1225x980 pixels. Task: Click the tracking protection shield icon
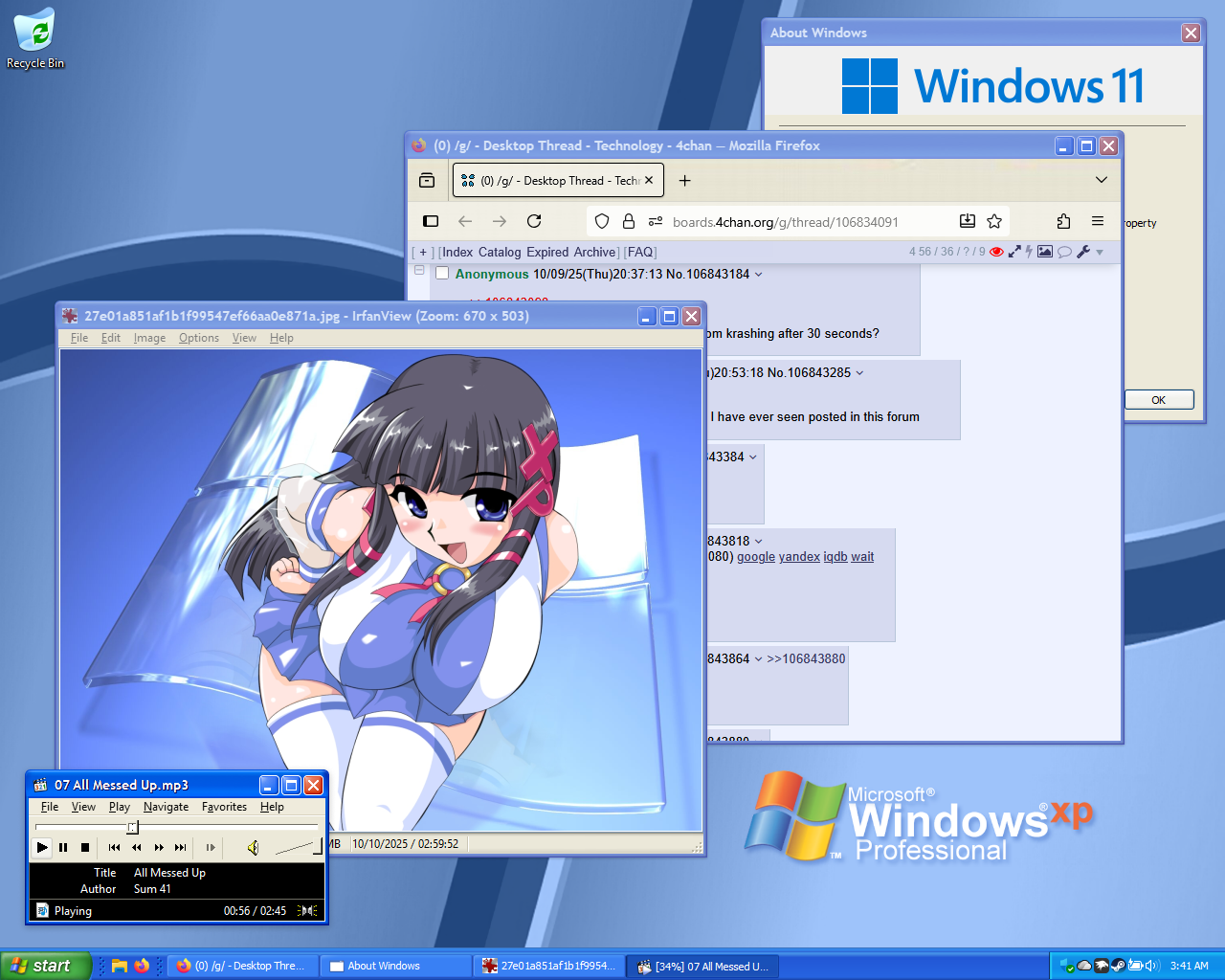602,221
